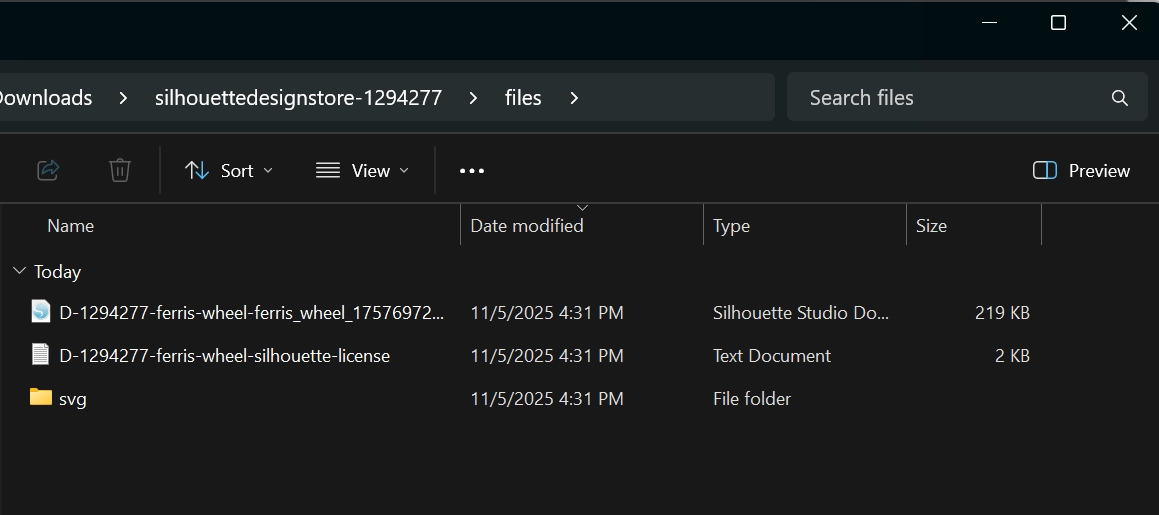1159x515 pixels.
Task: Click the Type column header
Action: coord(731,226)
